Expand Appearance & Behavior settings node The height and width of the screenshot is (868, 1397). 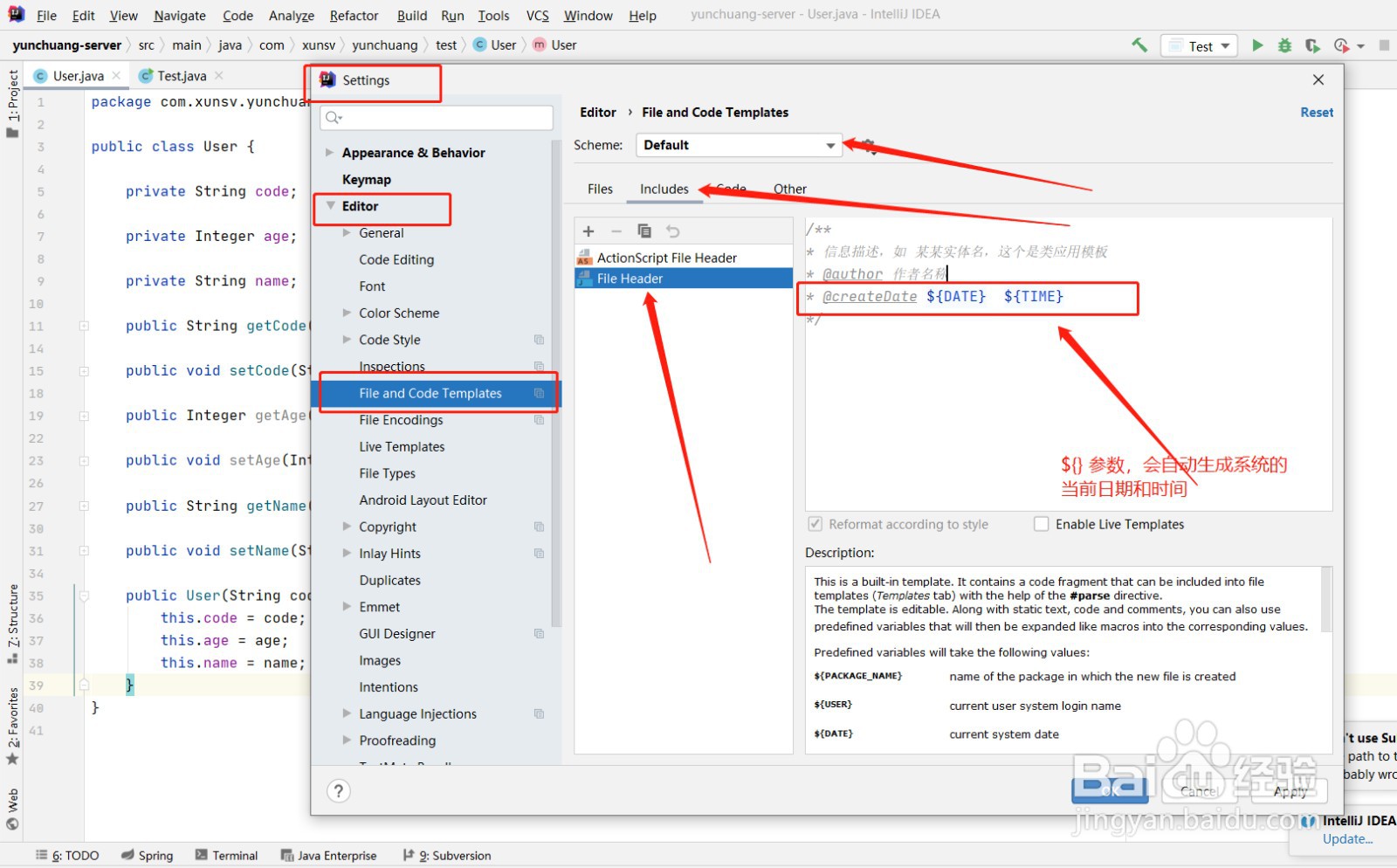(x=329, y=153)
